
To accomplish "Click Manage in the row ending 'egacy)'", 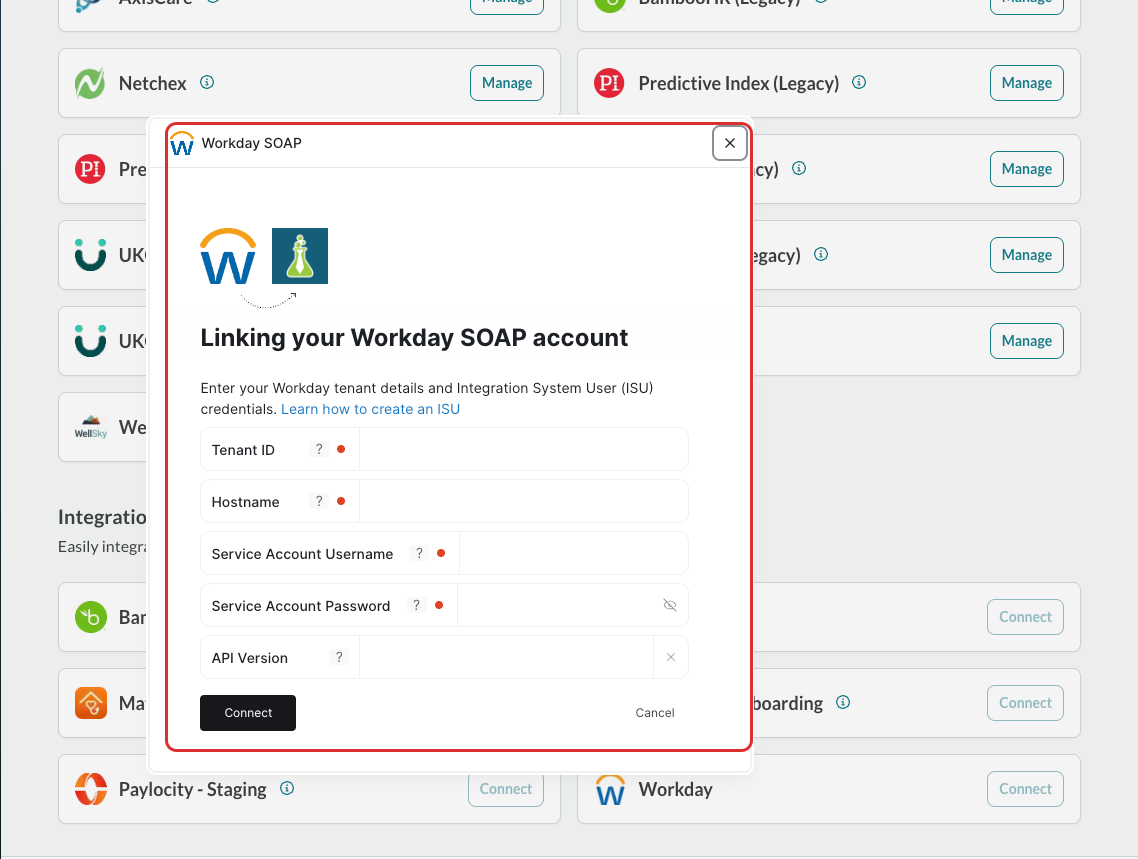I will point(1026,255).
